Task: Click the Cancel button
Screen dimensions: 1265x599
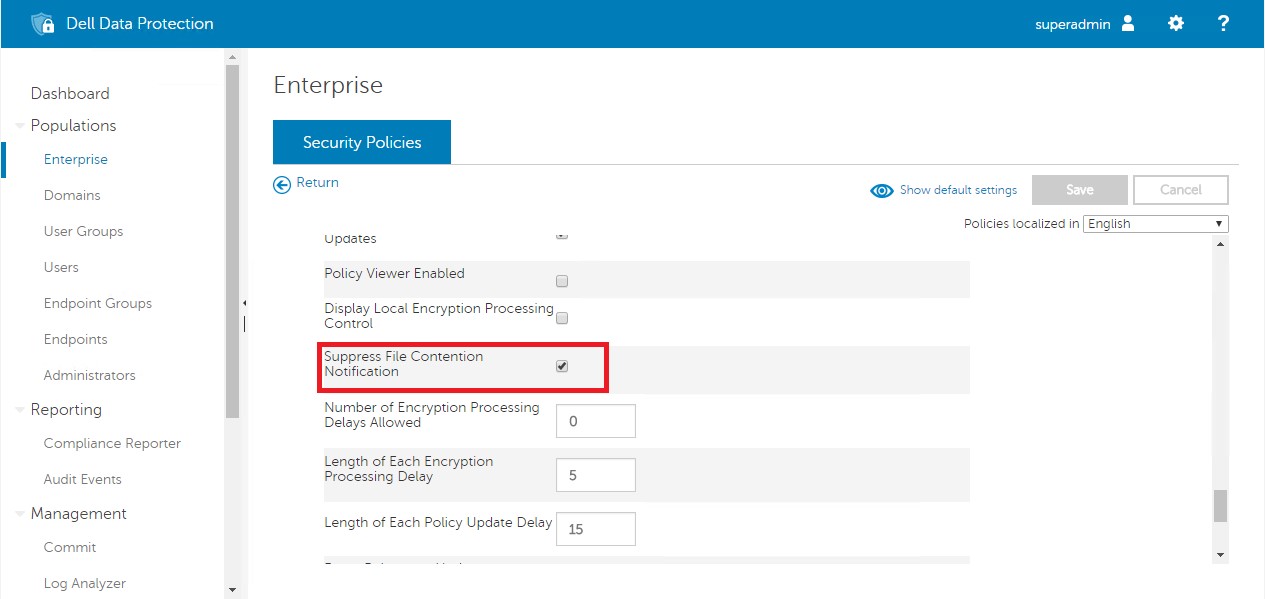Action: 1180,189
